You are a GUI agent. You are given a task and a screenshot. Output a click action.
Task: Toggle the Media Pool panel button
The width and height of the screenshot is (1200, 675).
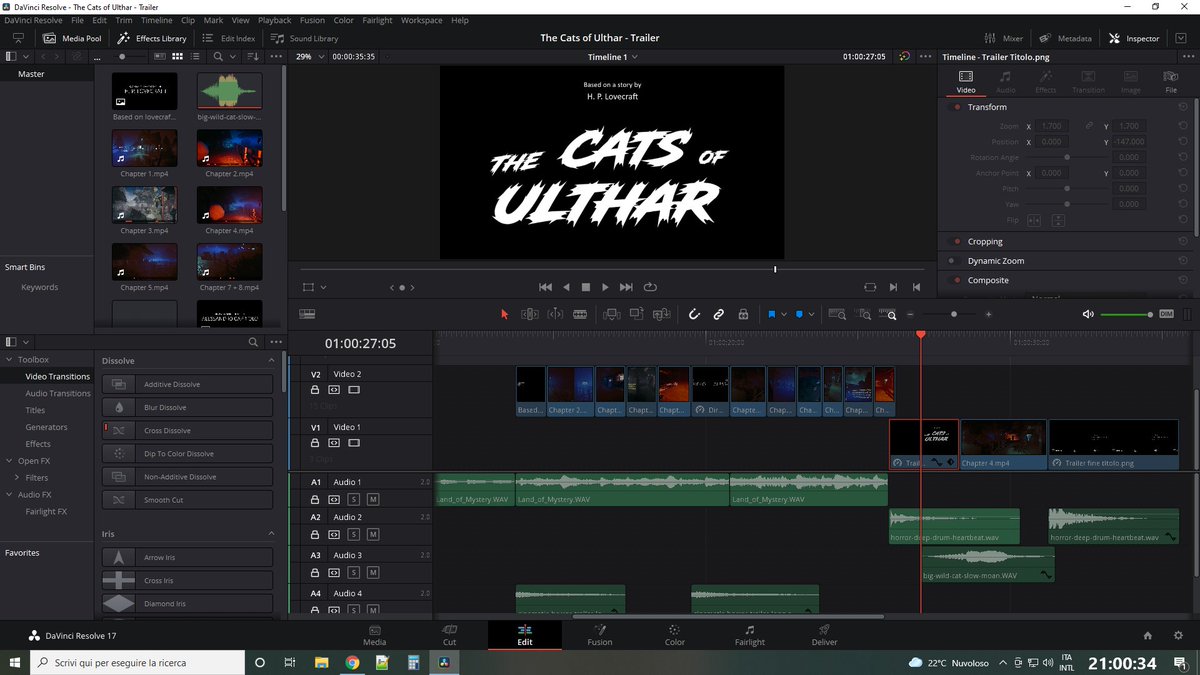click(x=71, y=38)
